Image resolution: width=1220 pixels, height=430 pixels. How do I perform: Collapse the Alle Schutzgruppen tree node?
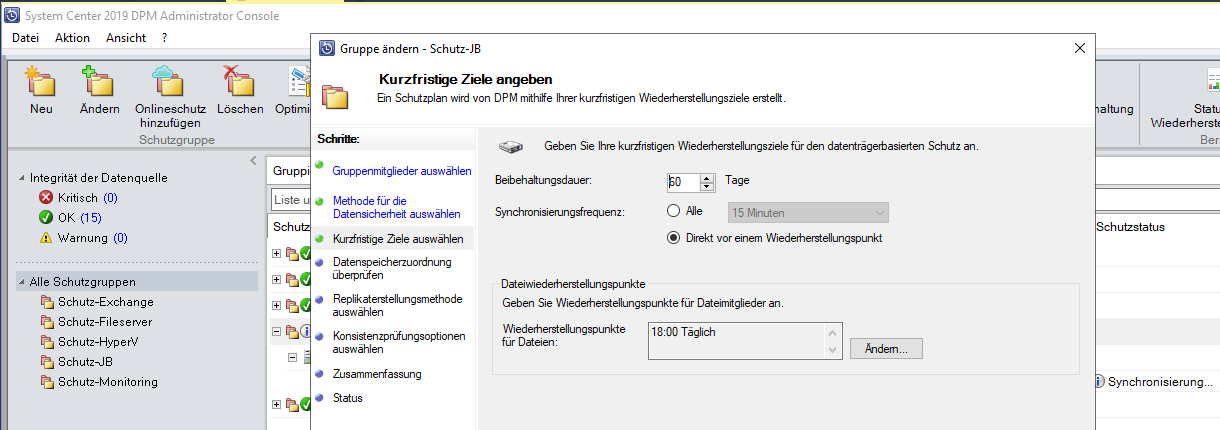[22, 282]
